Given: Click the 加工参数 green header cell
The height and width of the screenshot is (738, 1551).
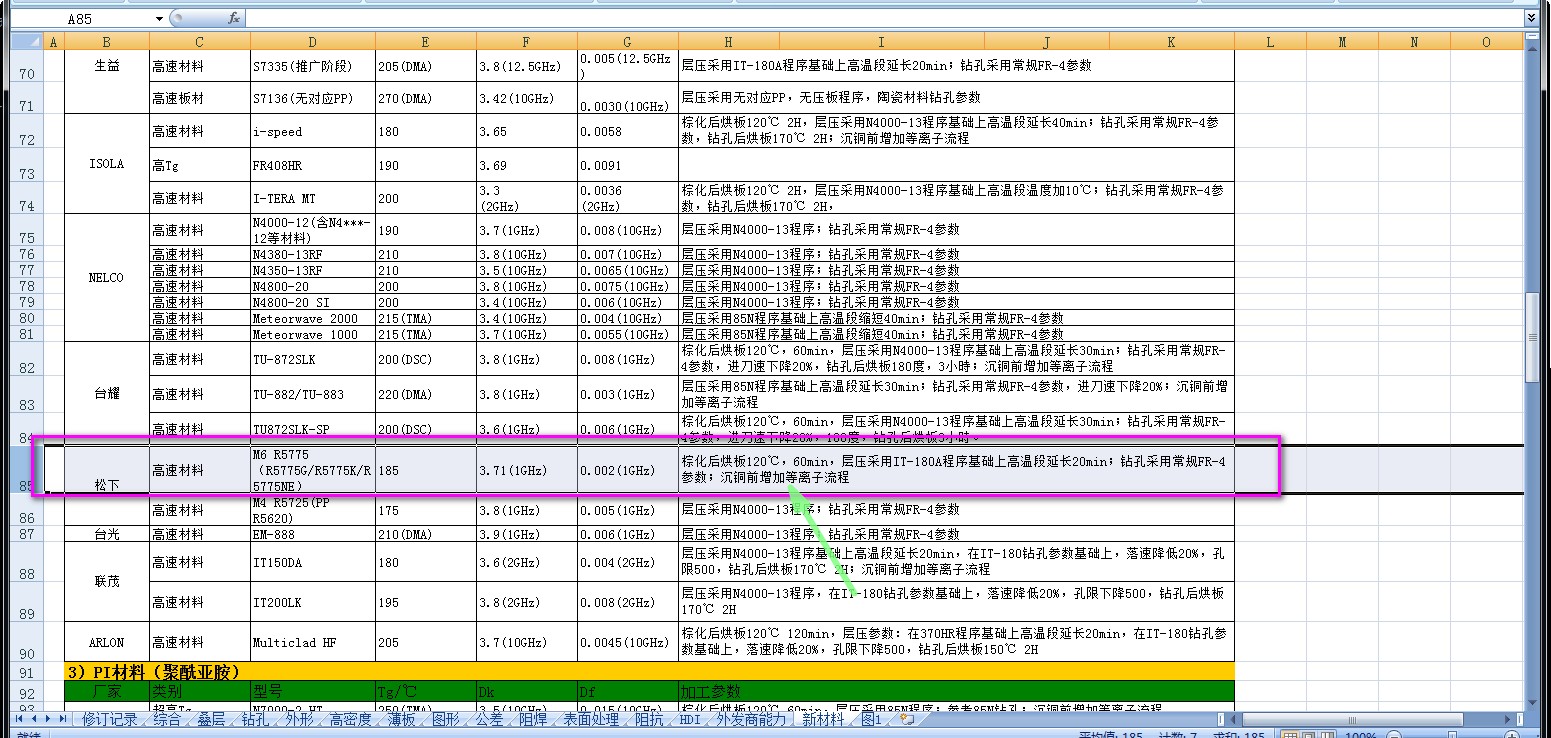Looking at the screenshot, I should pos(956,692).
